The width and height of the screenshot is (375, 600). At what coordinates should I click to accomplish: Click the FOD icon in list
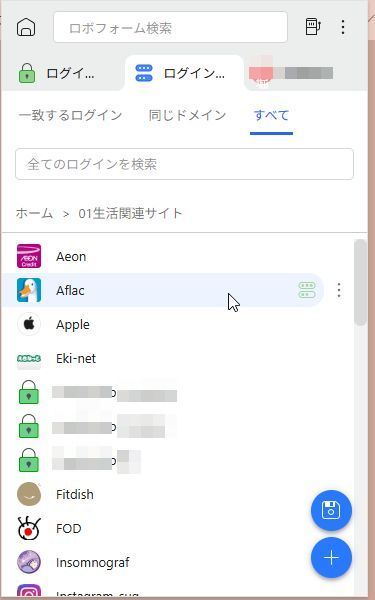coord(29,528)
